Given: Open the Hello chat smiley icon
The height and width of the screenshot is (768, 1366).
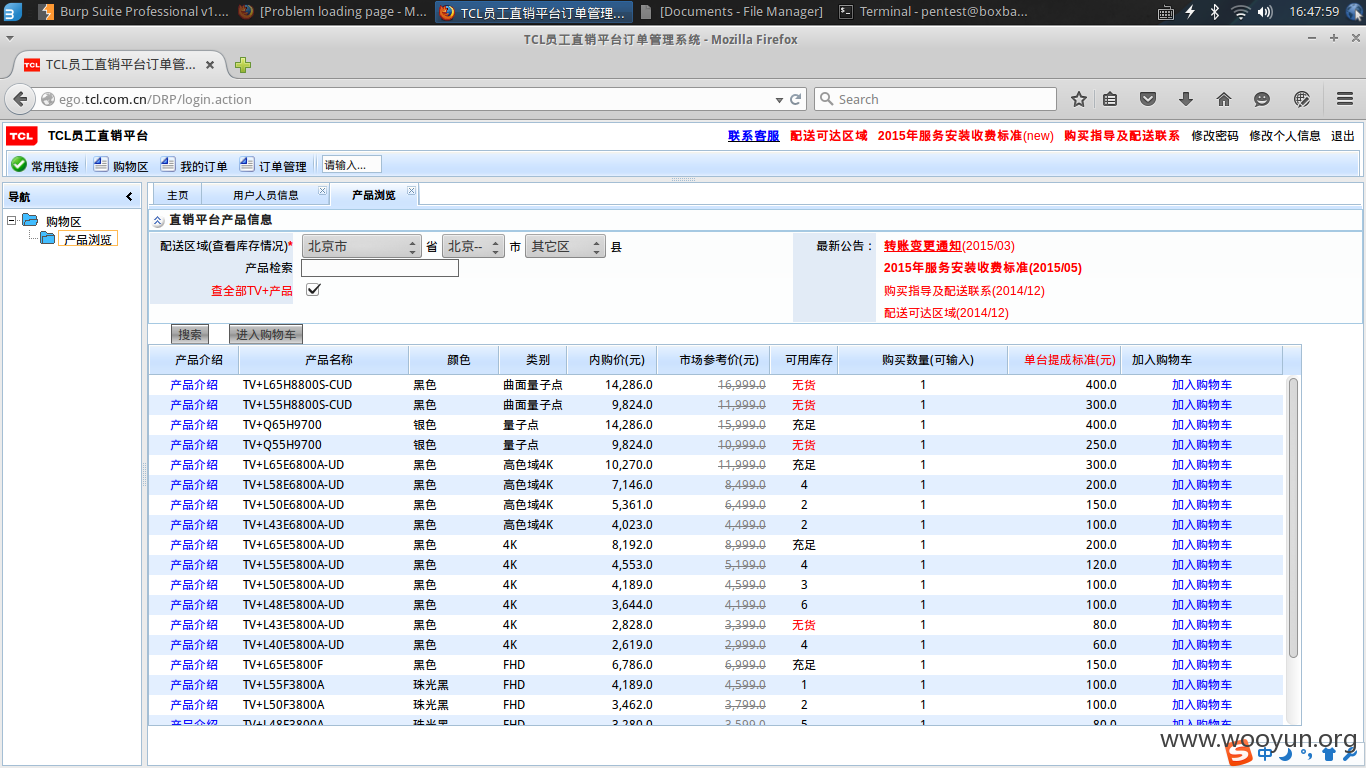Looking at the screenshot, I should coord(1262,99).
